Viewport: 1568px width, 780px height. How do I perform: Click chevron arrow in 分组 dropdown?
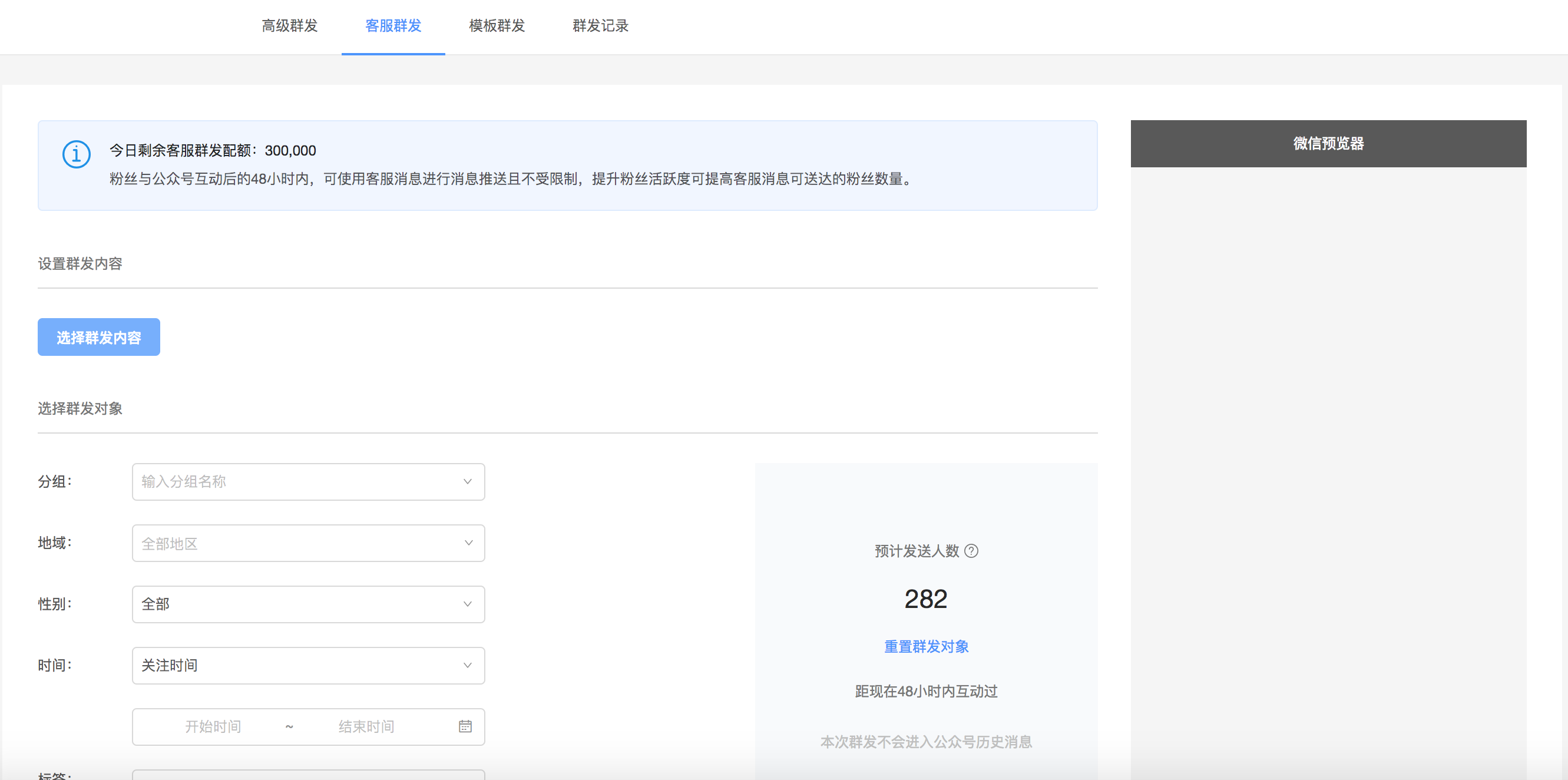pos(468,482)
